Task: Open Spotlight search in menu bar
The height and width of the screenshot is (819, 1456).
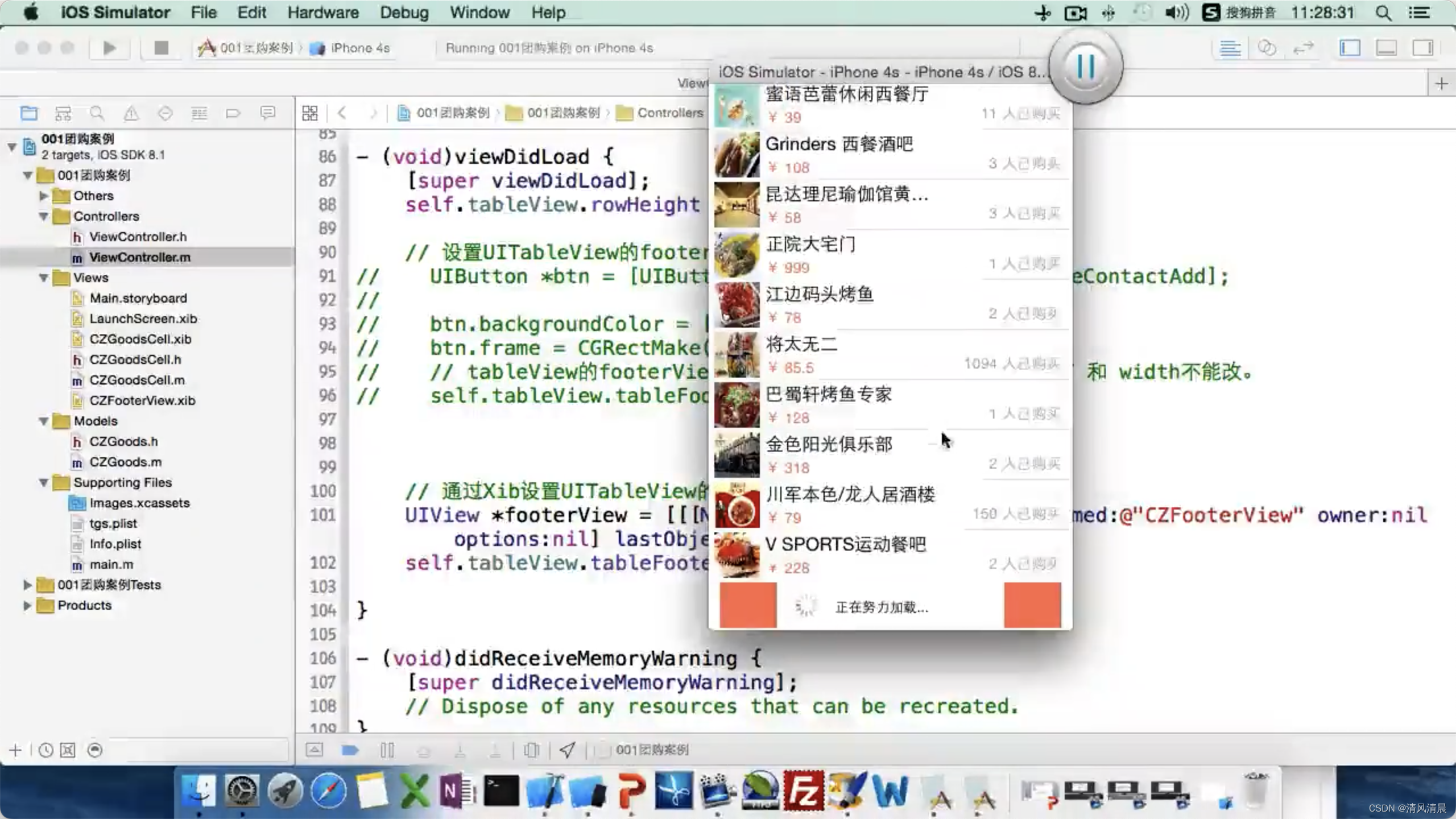Action: (1384, 13)
